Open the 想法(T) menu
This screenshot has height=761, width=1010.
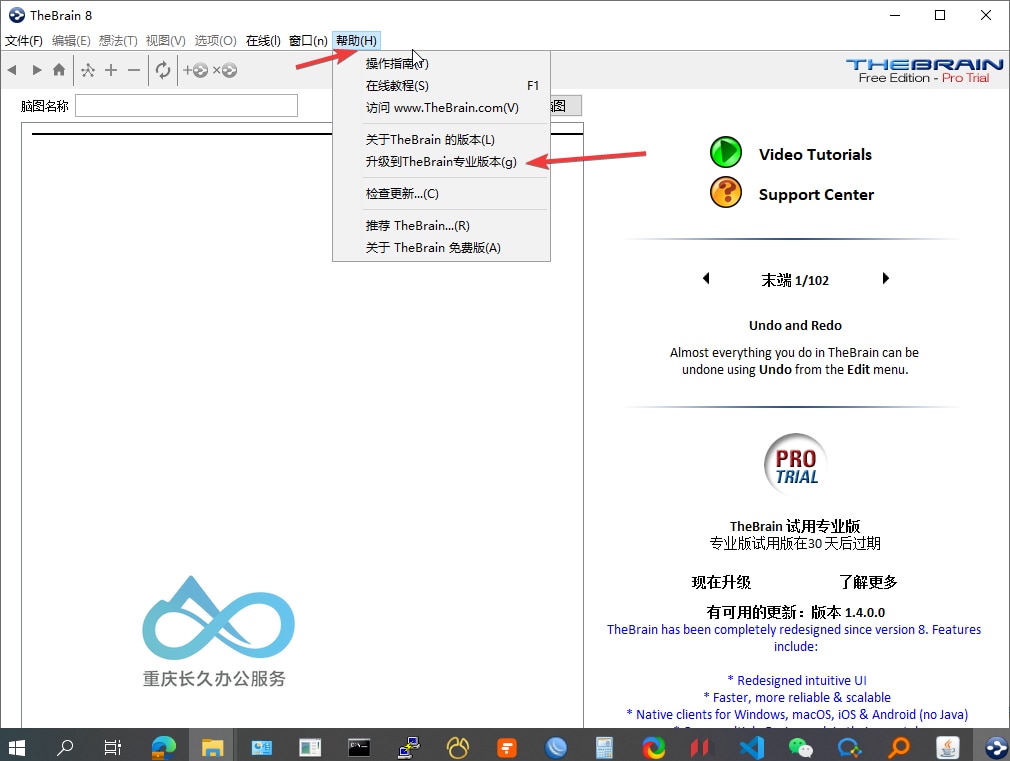(118, 41)
